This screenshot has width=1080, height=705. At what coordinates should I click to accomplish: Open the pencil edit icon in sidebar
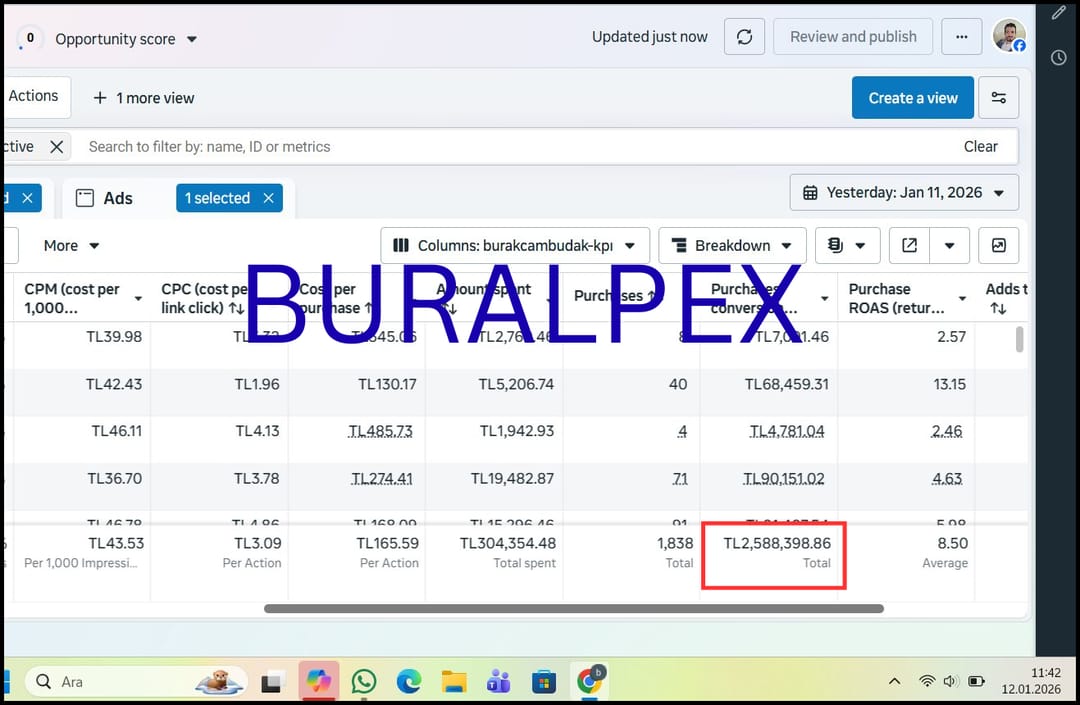coord(1059,13)
